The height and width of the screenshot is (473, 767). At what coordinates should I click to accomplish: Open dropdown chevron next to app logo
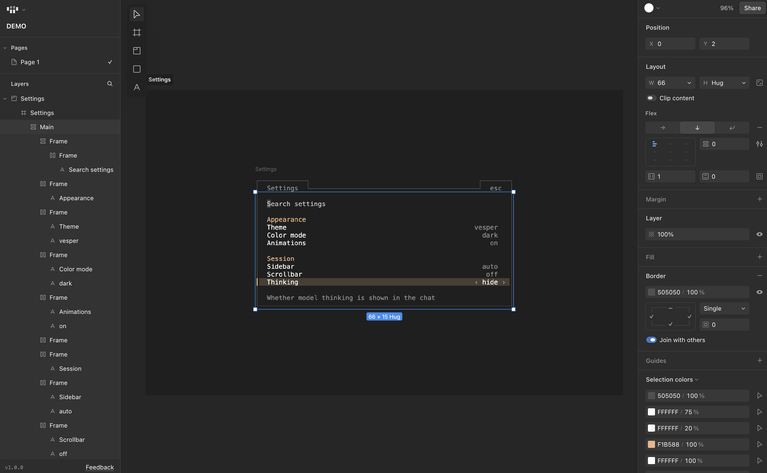pyautogui.click(x=23, y=10)
